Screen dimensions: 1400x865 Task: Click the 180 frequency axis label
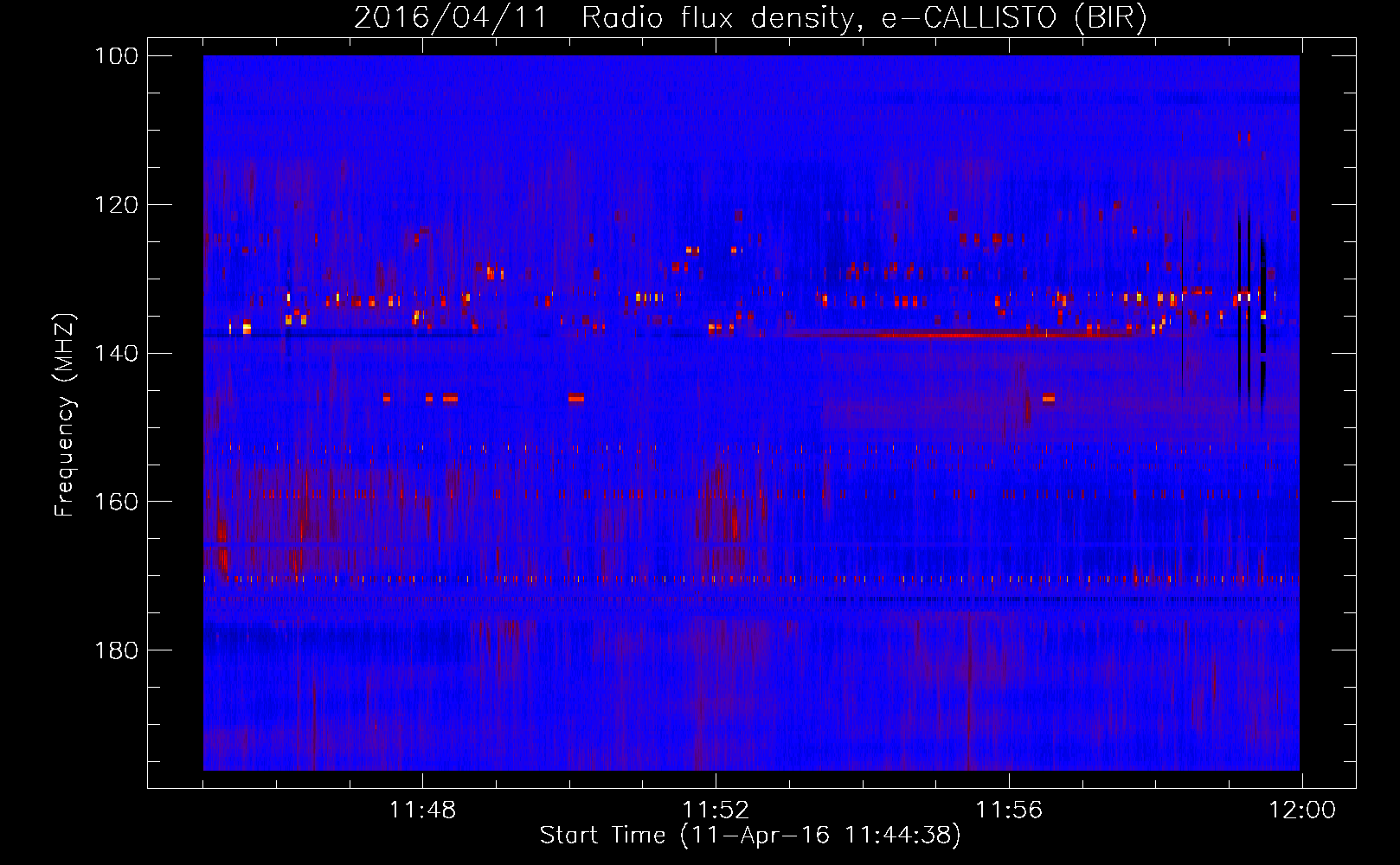pyautogui.click(x=117, y=650)
